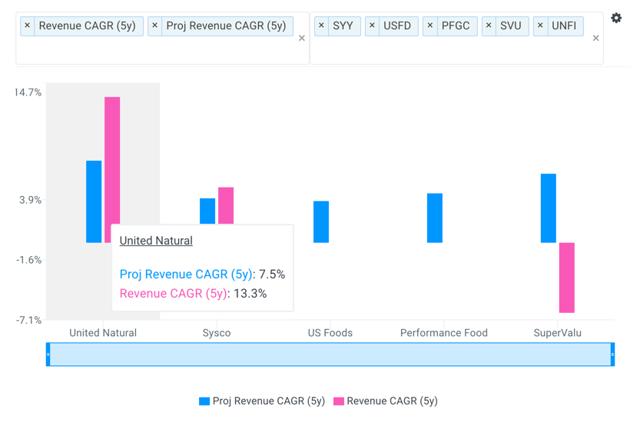This screenshot has height=423, width=640.
Task: Click the PFGC ticker label
Action: [456, 26]
